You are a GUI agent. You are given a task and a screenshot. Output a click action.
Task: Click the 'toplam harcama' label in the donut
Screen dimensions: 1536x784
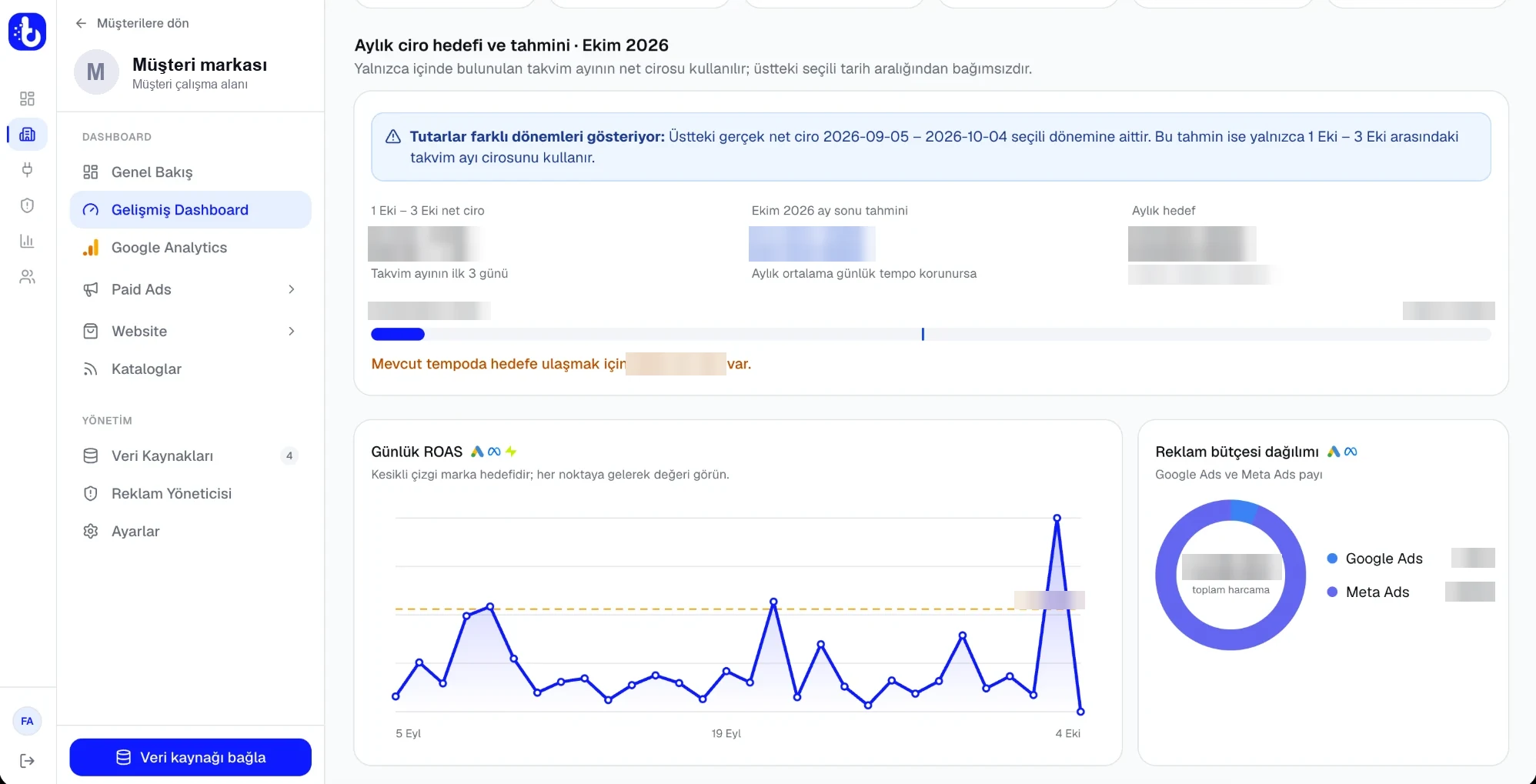[x=1230, y=590]
